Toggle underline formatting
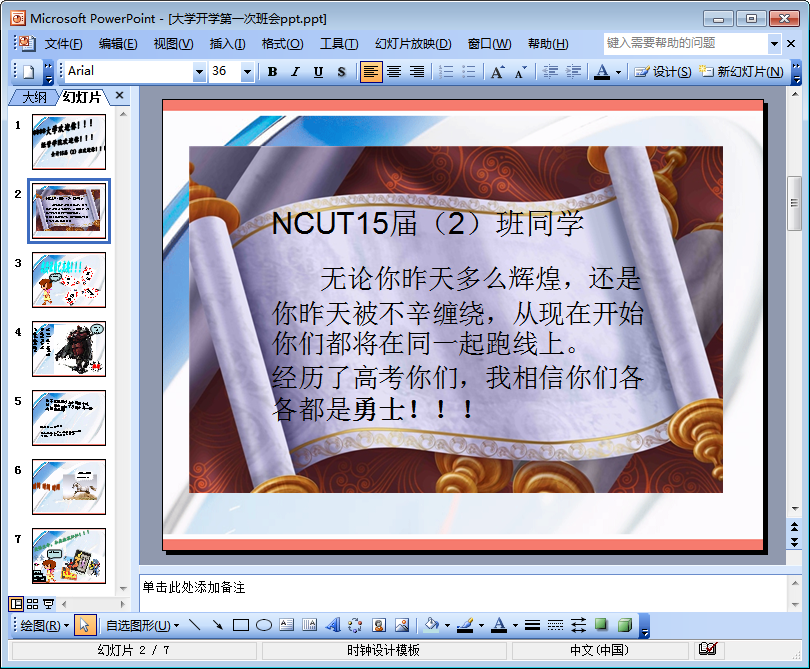The image size is (810, 669). pos(318,72)
